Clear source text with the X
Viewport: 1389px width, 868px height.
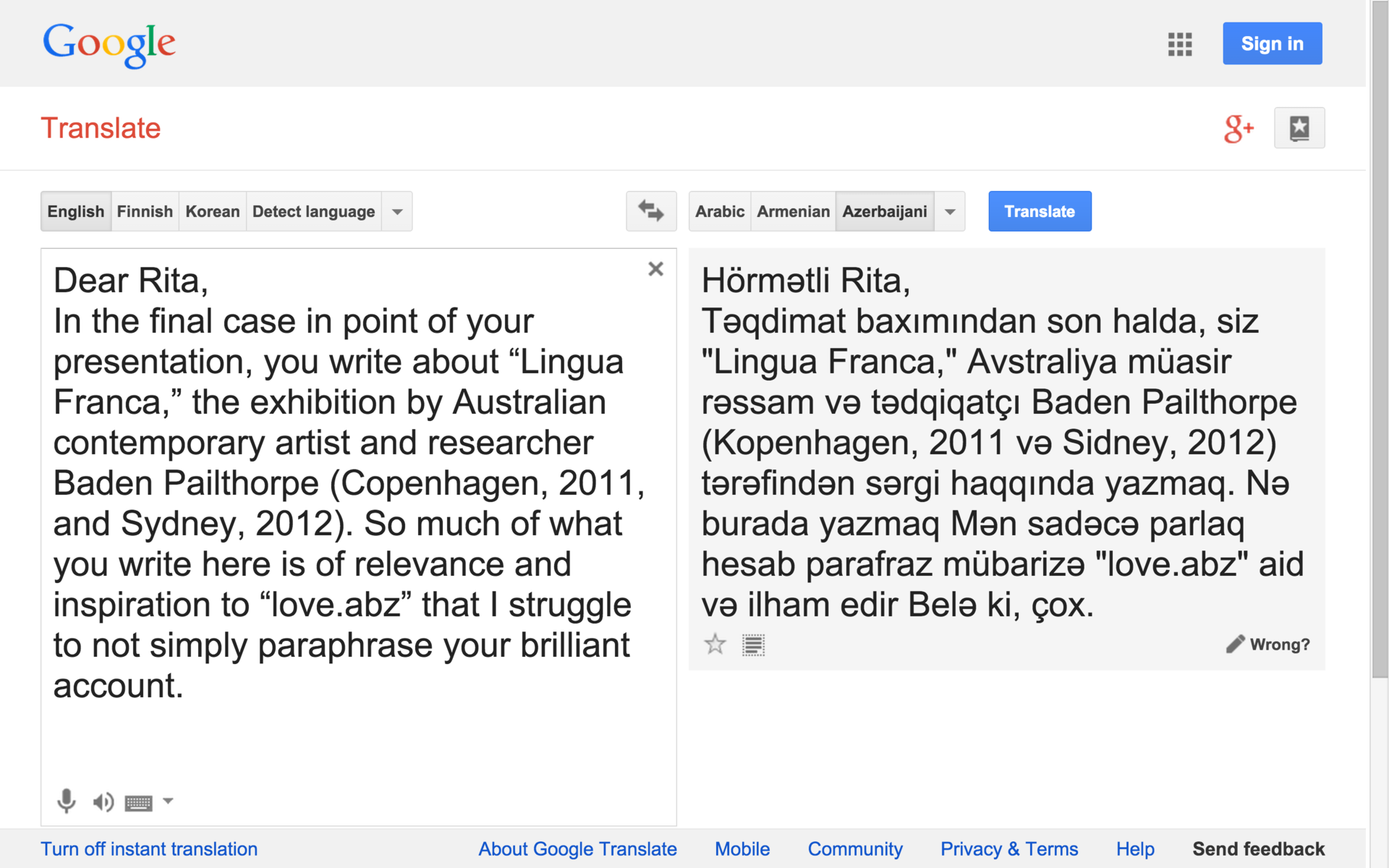click(655, 269)
